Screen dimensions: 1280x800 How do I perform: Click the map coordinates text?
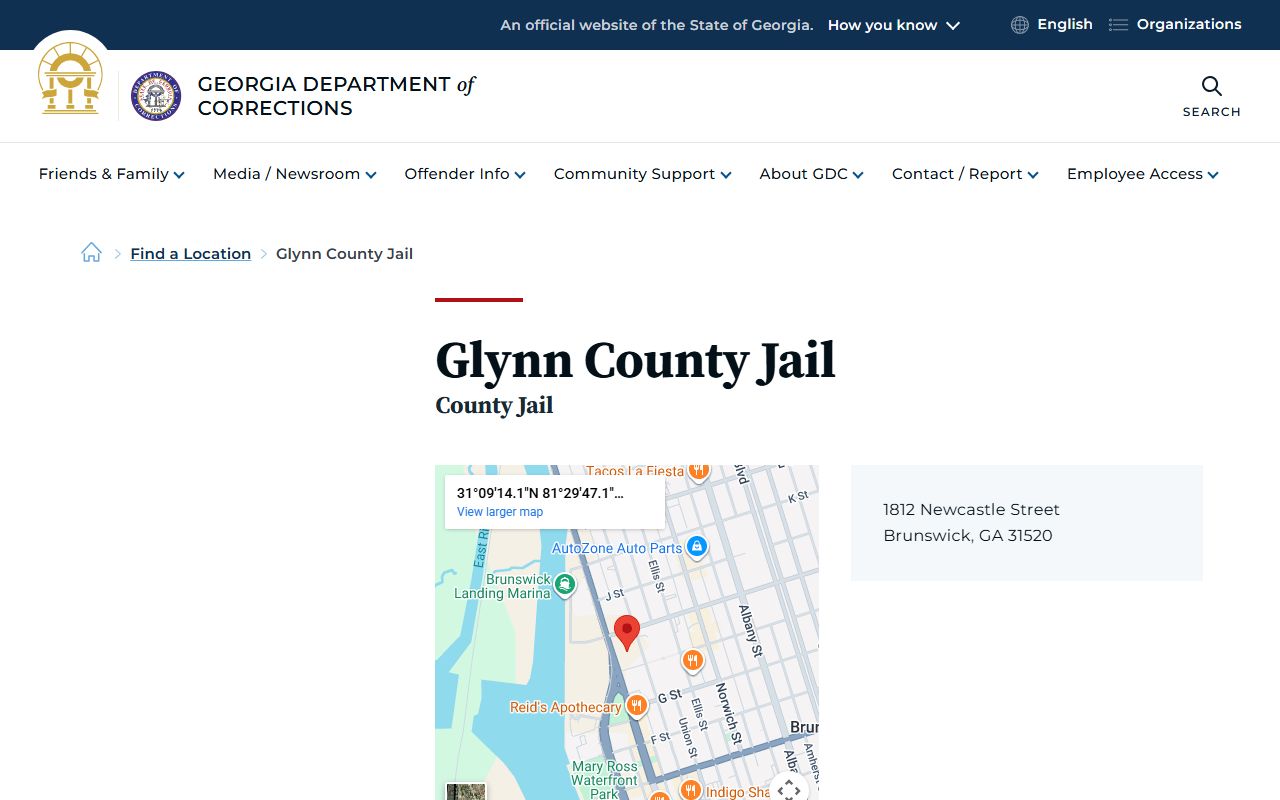540,493
